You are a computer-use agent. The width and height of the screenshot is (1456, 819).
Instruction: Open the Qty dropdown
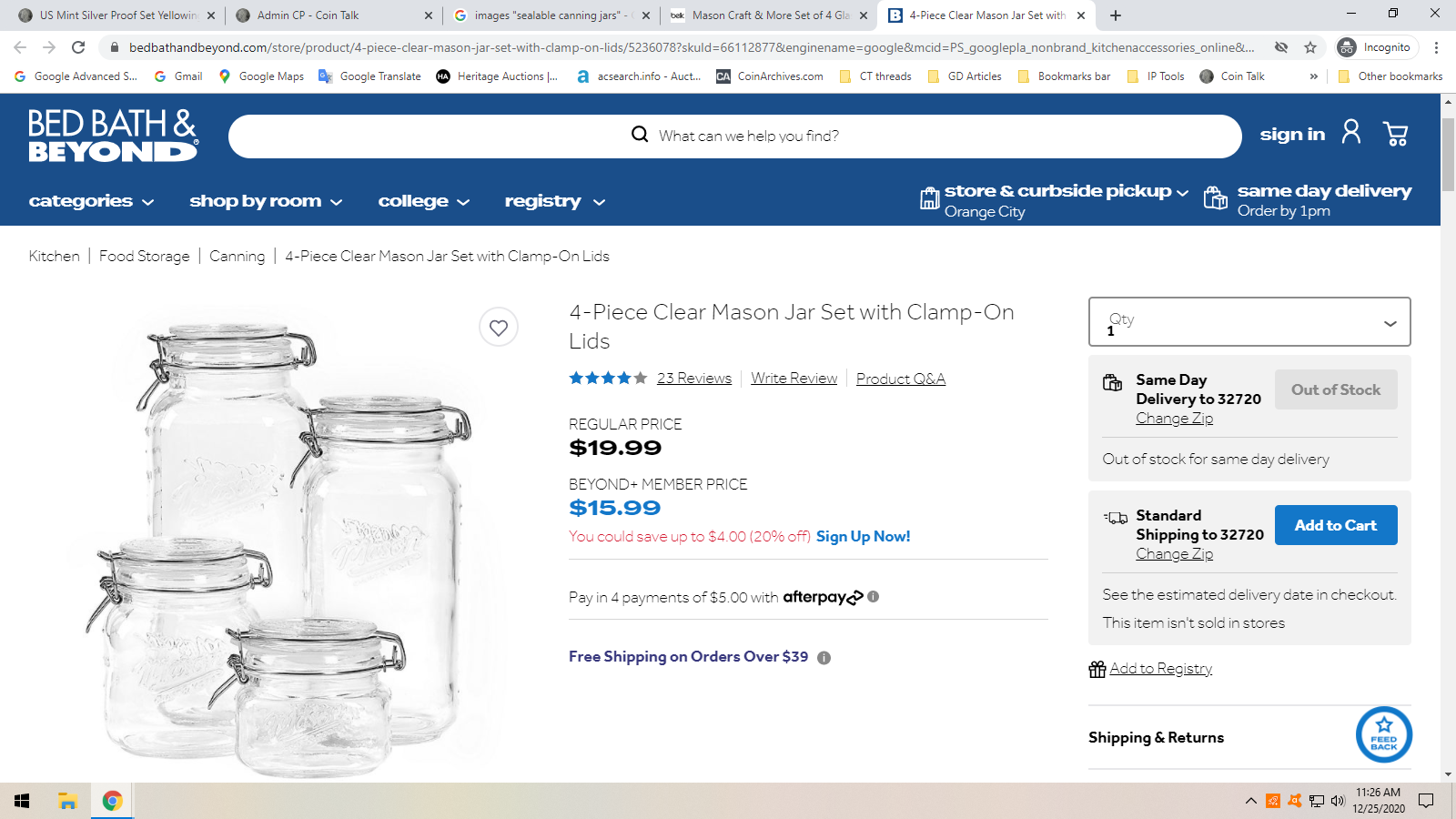pyautogui.click(x=1249, y=322)
